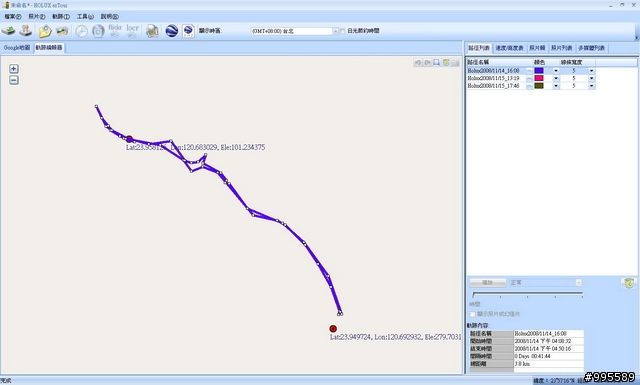This screenshot has width=640, height=385.
Task: Open color dropdown for Holux2008/11/14_16:08
Action: point(556,71)
